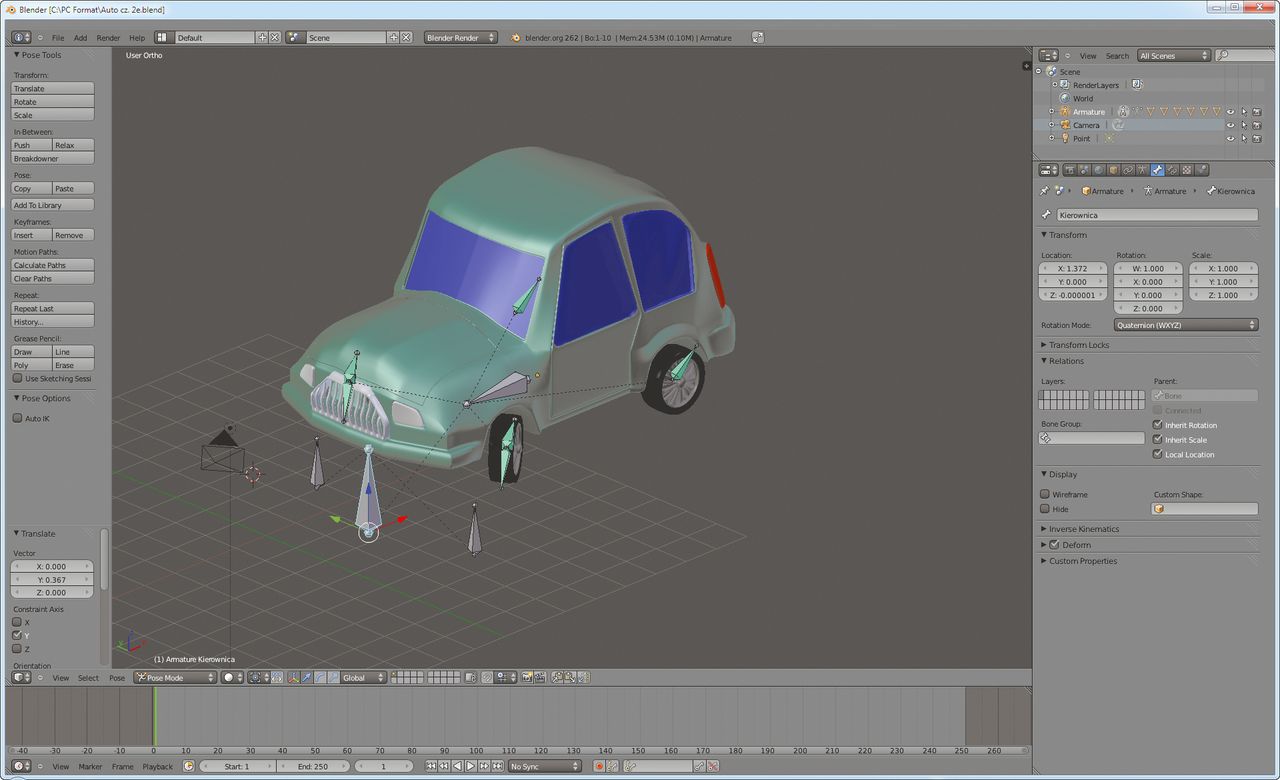Click 3D manipulator toggle icon in viewport header
This screenshot has height=780, width=1280.
click(x=294, y=677)
